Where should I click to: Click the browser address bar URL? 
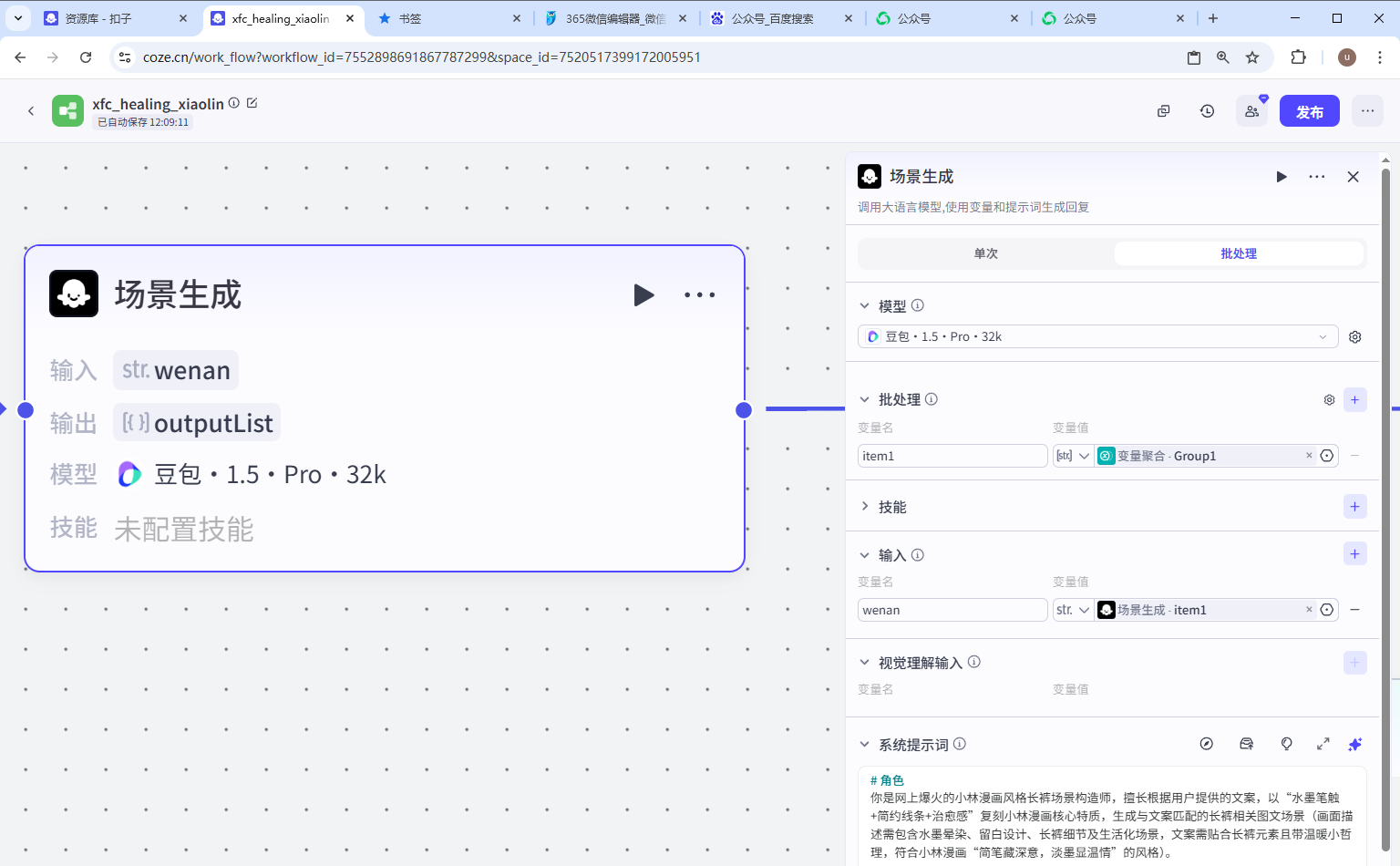pos(421,57)
